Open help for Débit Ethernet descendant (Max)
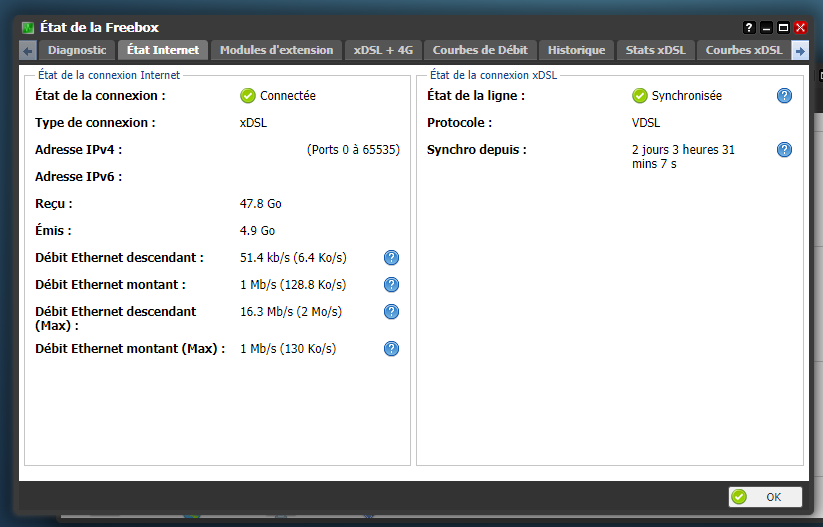 pos(391,312)
